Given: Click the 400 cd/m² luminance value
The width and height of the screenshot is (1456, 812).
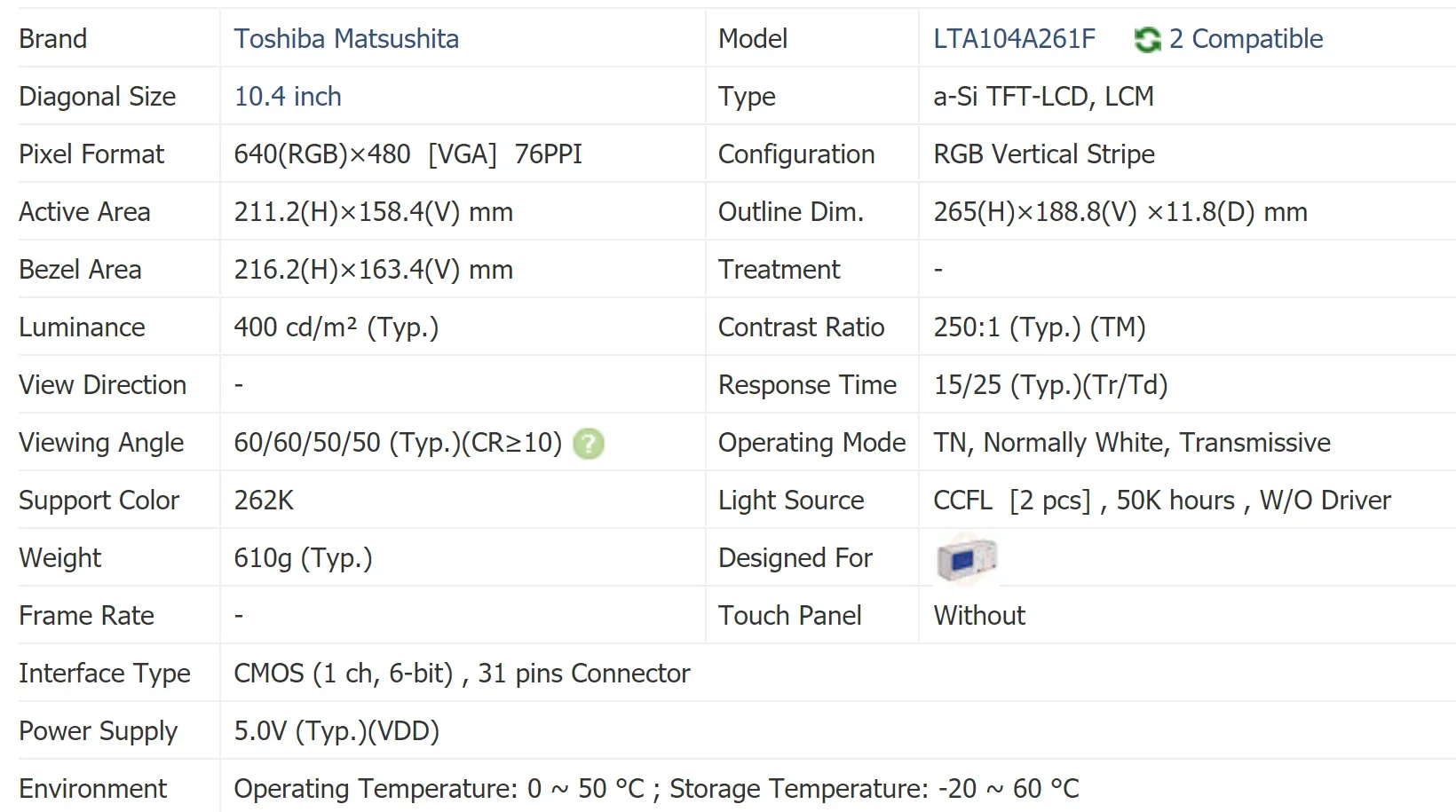Looking at the screenshot, I should point(336,327).
